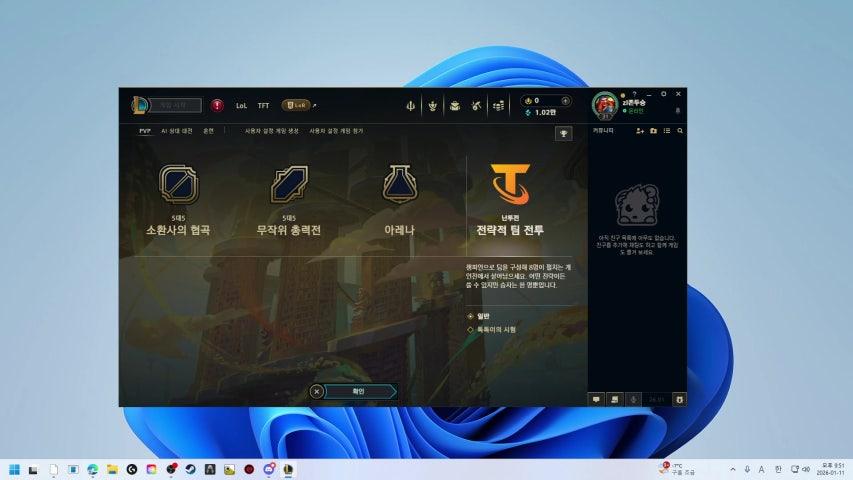The image size is (853, 480).
Task: Open the LoR external link button
Action: 298,105
